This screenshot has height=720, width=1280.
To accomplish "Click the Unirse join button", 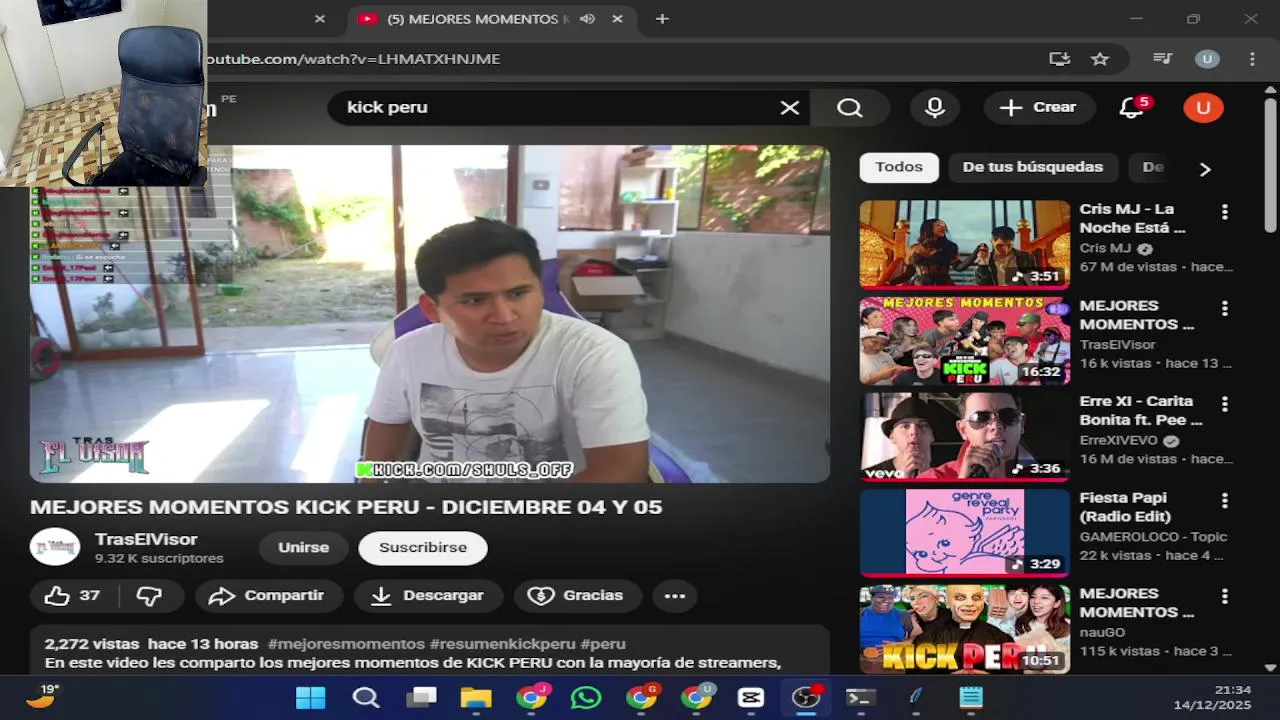I will click(304, 547).
